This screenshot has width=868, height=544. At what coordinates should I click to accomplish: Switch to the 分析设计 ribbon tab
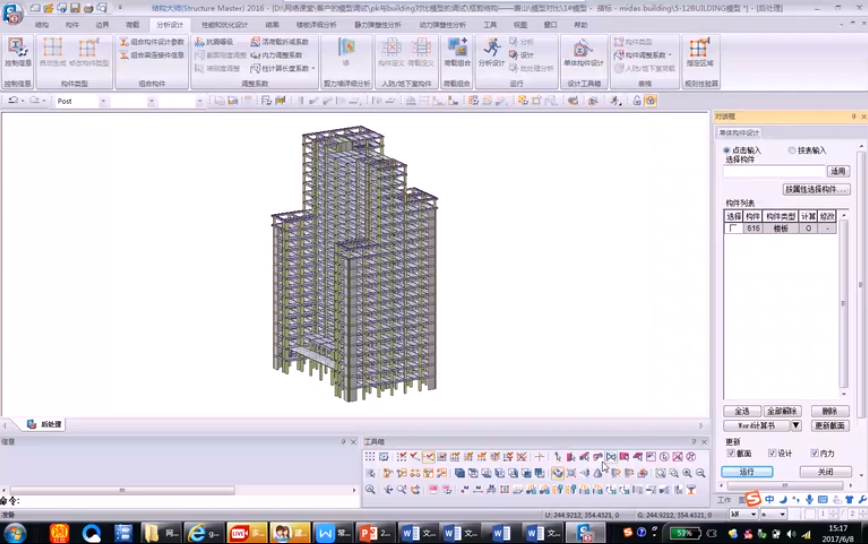[169, 25]
